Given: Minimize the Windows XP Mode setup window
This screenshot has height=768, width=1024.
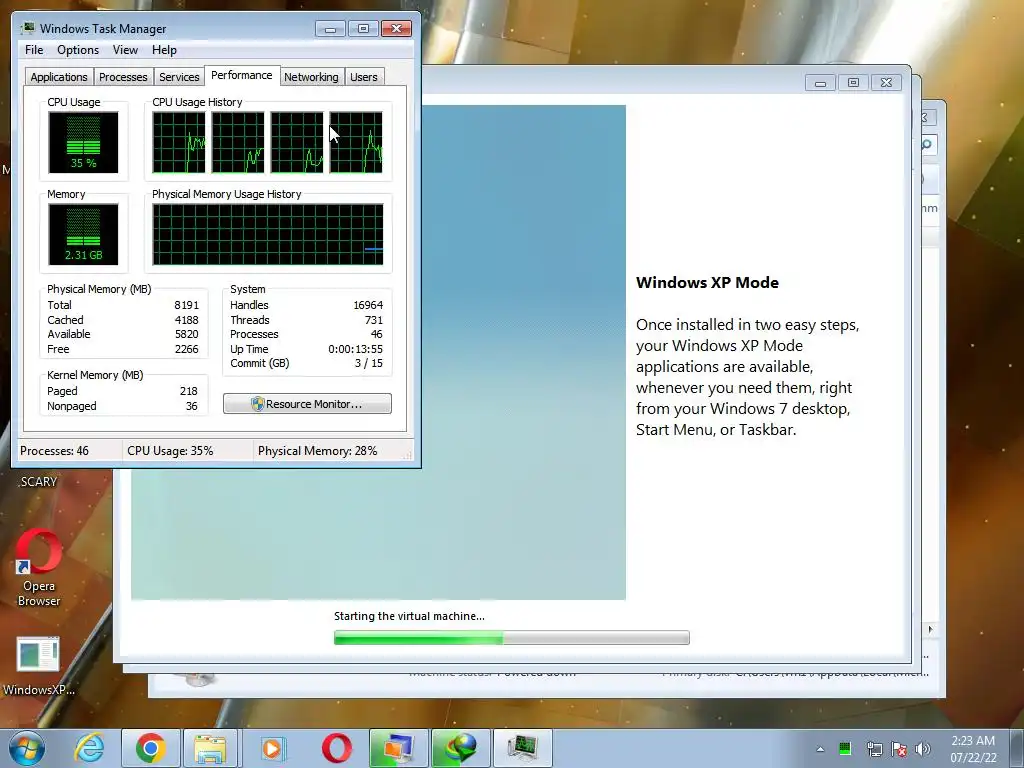Looking at the screenshot, I should (x=820, y=83).
